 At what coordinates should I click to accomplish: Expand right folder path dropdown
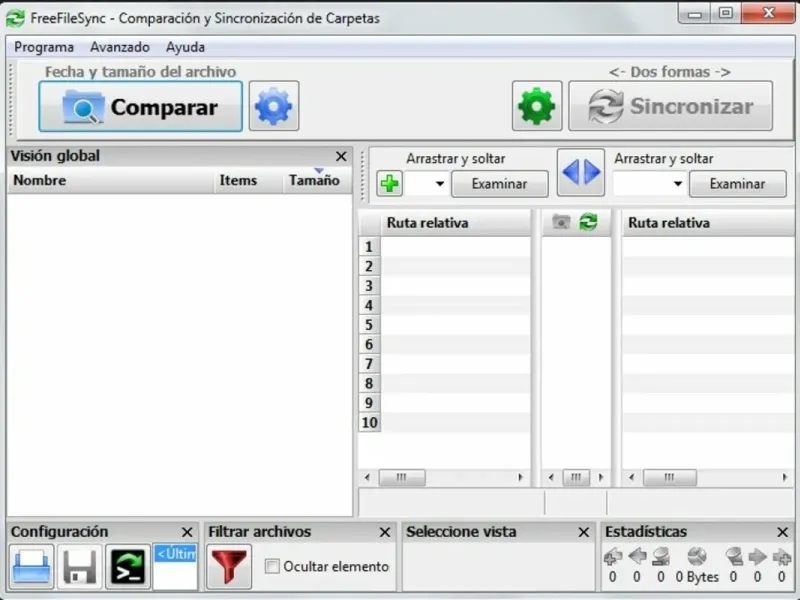(678, 184)
